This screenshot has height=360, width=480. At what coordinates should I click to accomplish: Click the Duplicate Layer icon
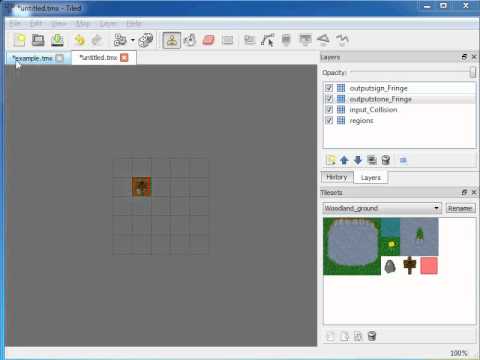coord(372,160)
